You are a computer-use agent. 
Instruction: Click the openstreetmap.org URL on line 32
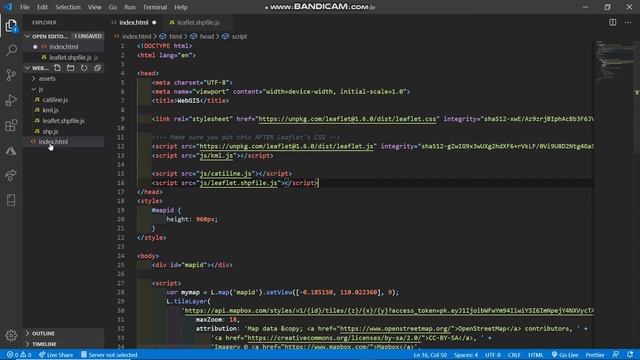point(396,329)
